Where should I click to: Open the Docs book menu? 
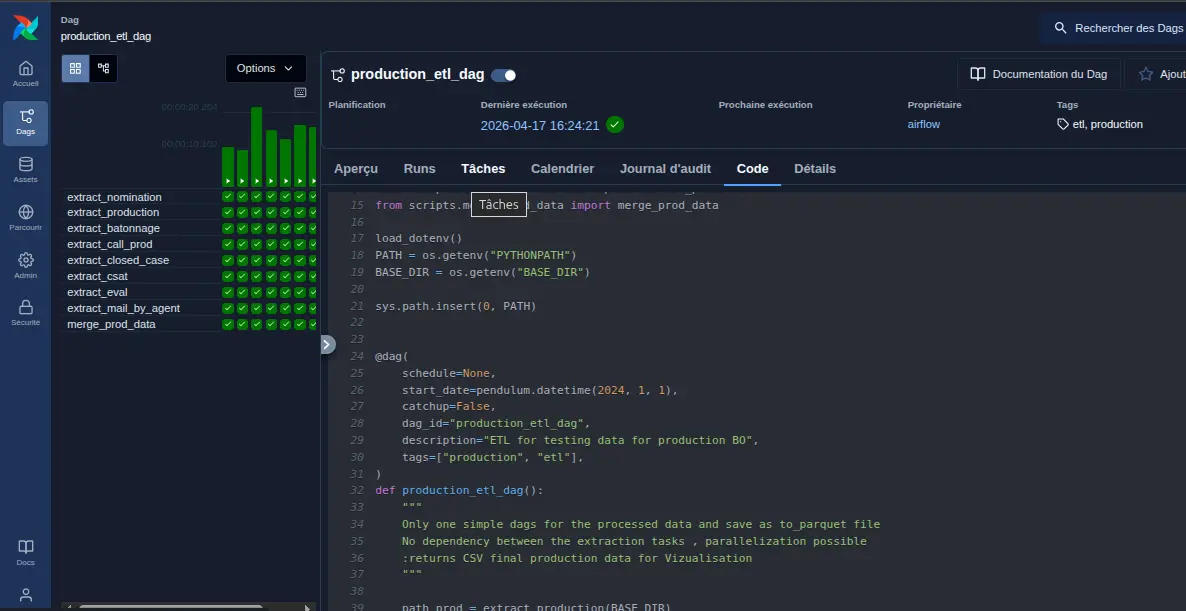pyautogui.click(x=26, y=553)
